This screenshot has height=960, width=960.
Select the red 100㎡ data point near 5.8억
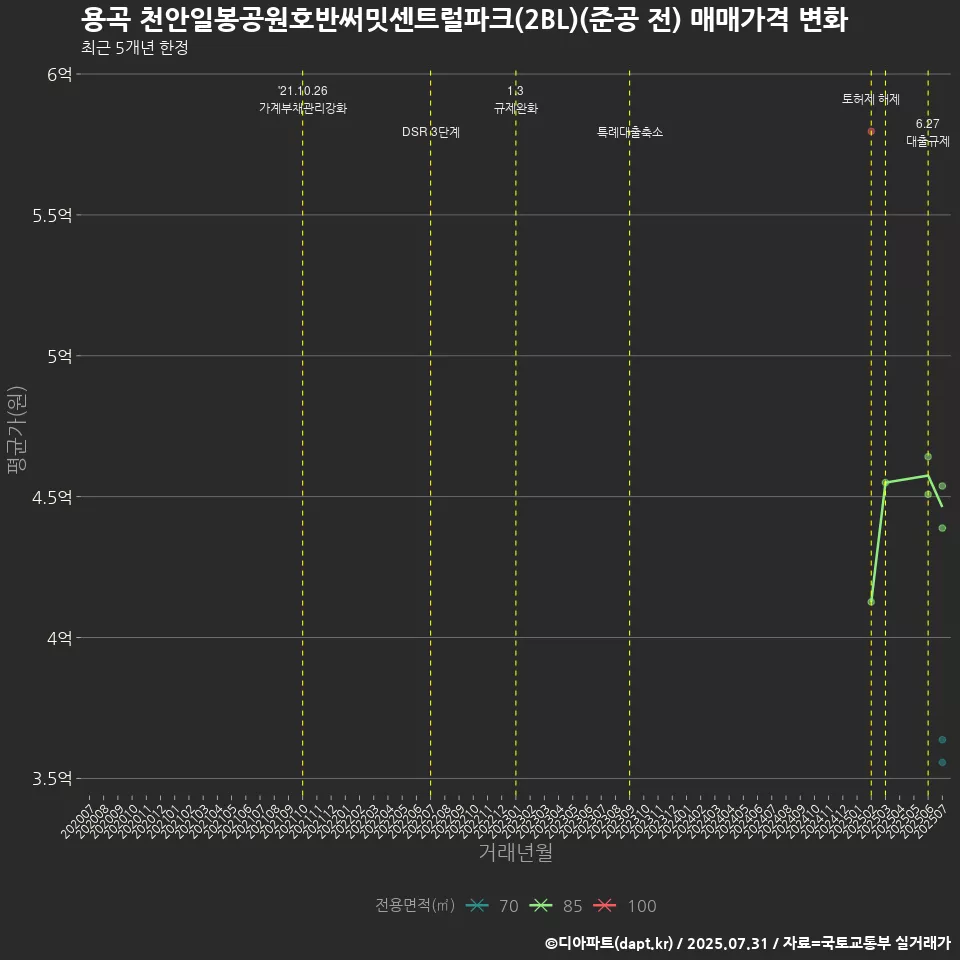click(x=871, y=132)
